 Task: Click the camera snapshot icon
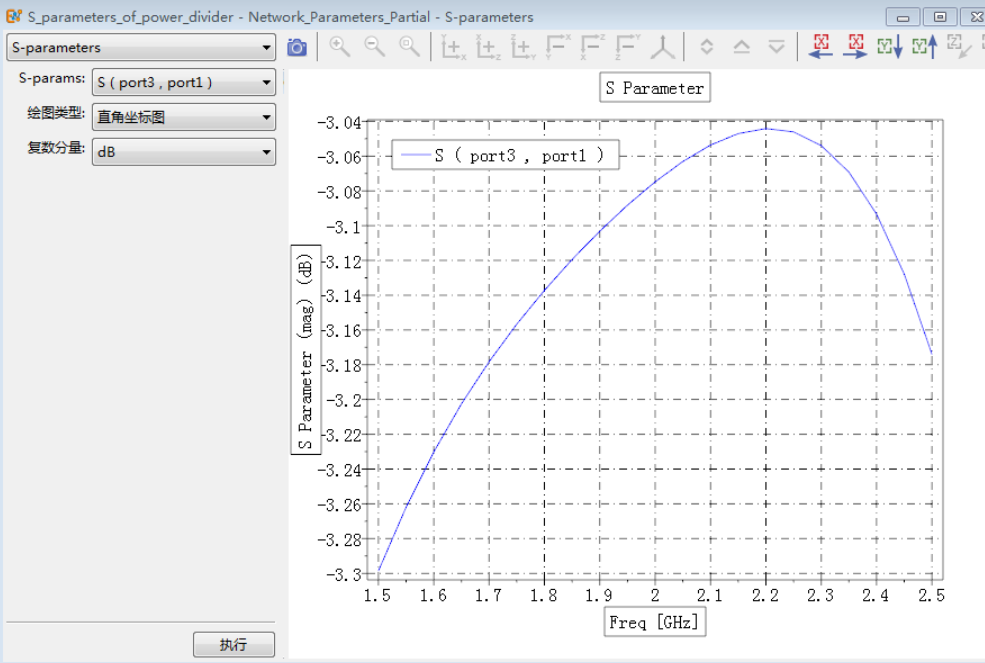tap(297, 47)
